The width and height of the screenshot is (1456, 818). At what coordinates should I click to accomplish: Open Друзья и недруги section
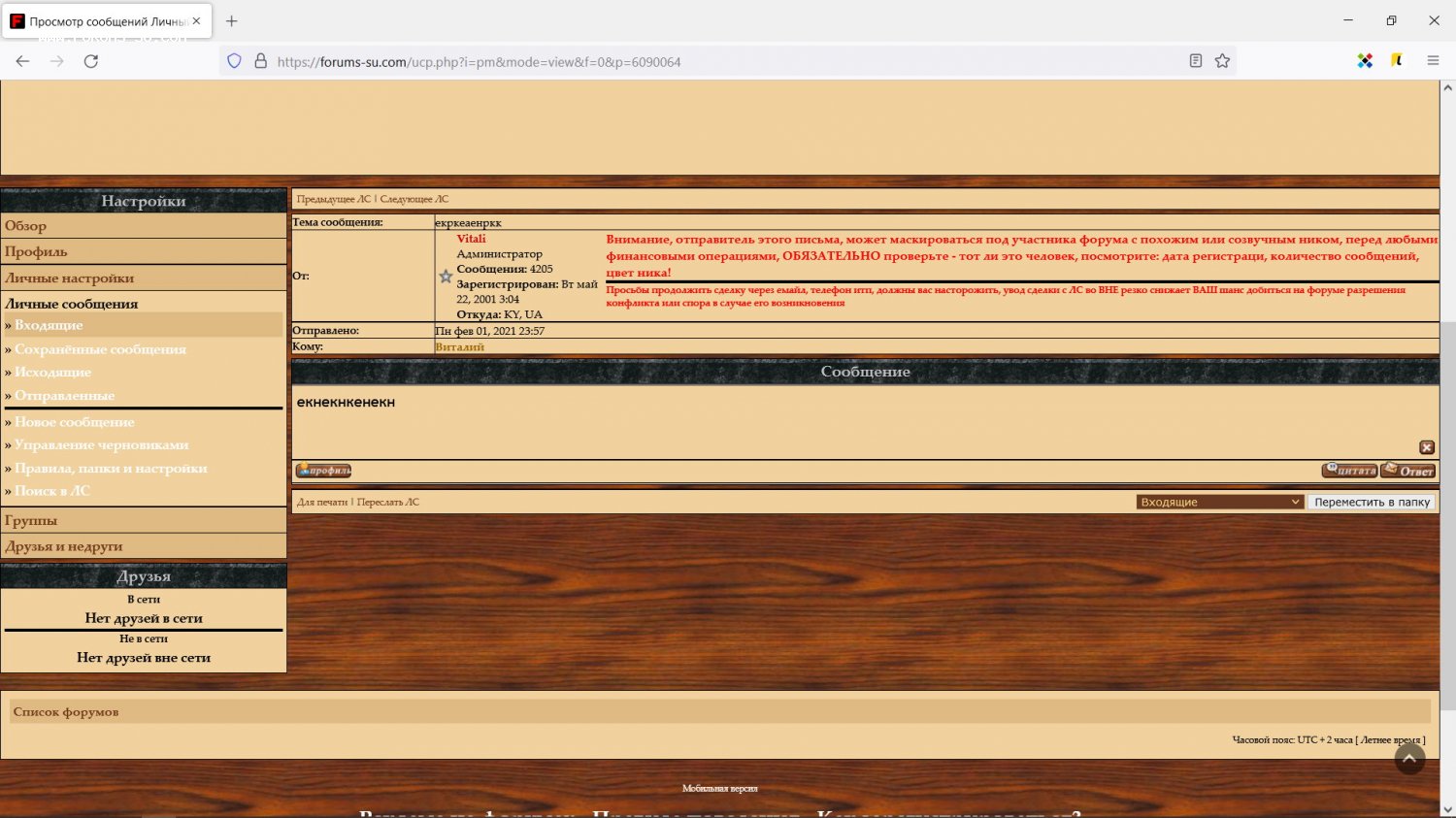(x=64, y=546)
